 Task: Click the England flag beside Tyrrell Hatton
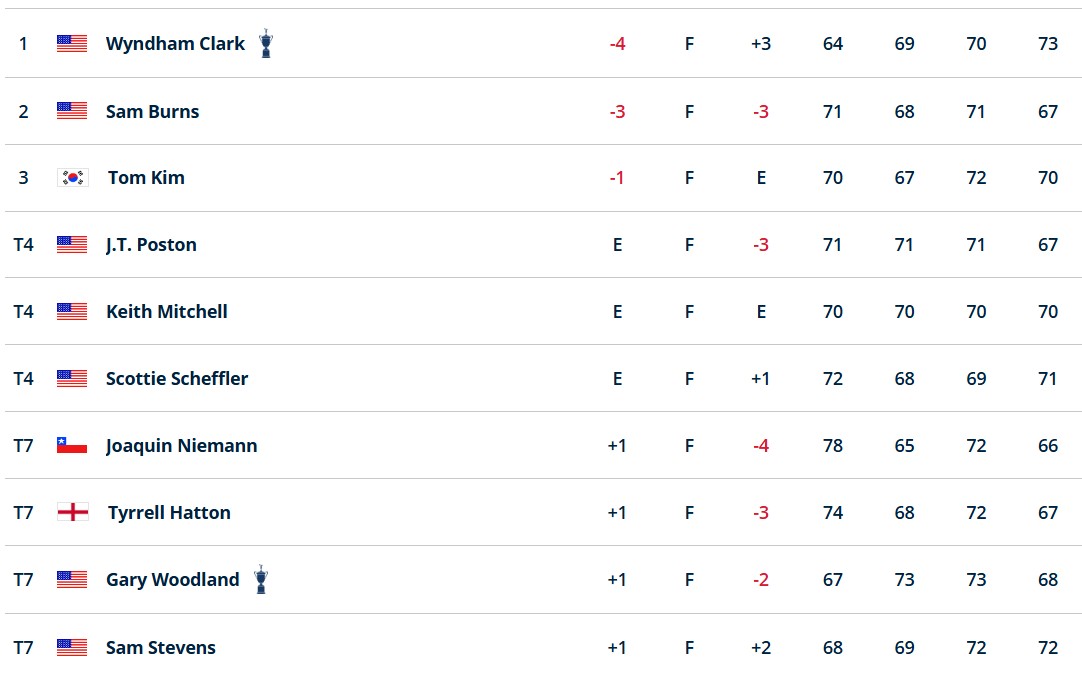coord(72,512)
